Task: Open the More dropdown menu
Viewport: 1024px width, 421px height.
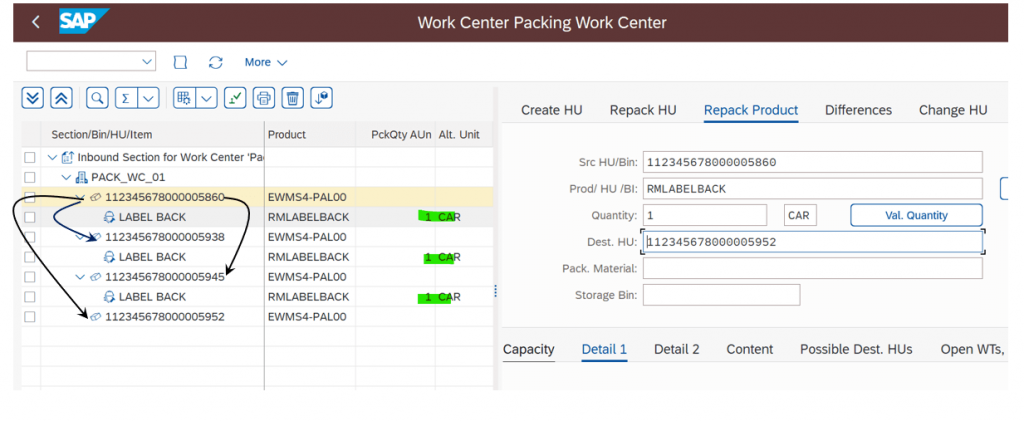Action: (266, 62)
